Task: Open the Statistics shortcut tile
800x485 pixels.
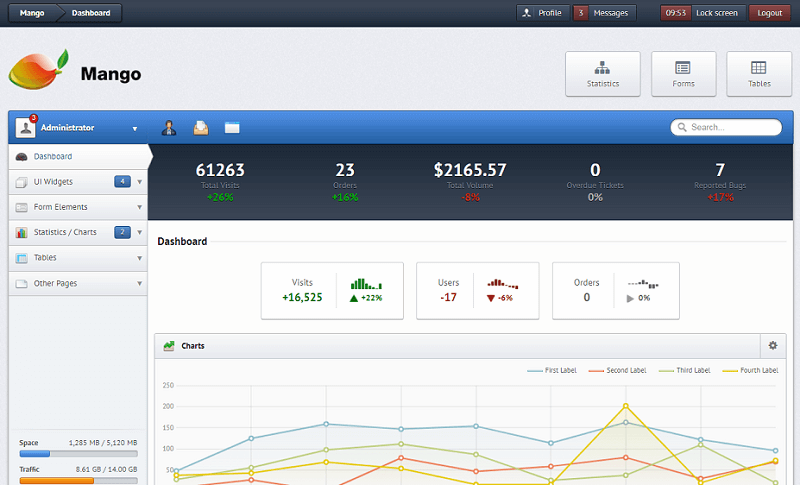Action: pyautogui.click(x=603, y=74)
